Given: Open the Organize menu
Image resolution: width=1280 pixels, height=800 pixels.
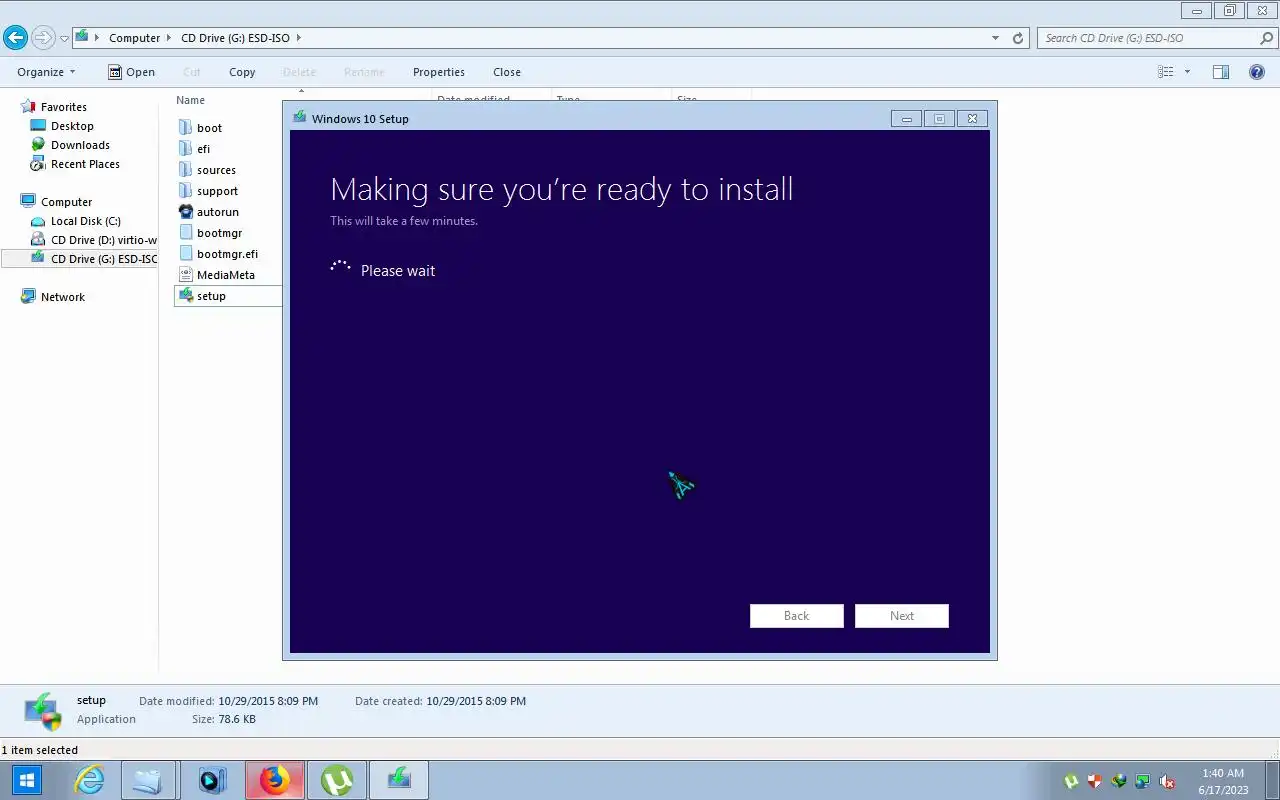Looking at the screenshot, I should (46, 72).
